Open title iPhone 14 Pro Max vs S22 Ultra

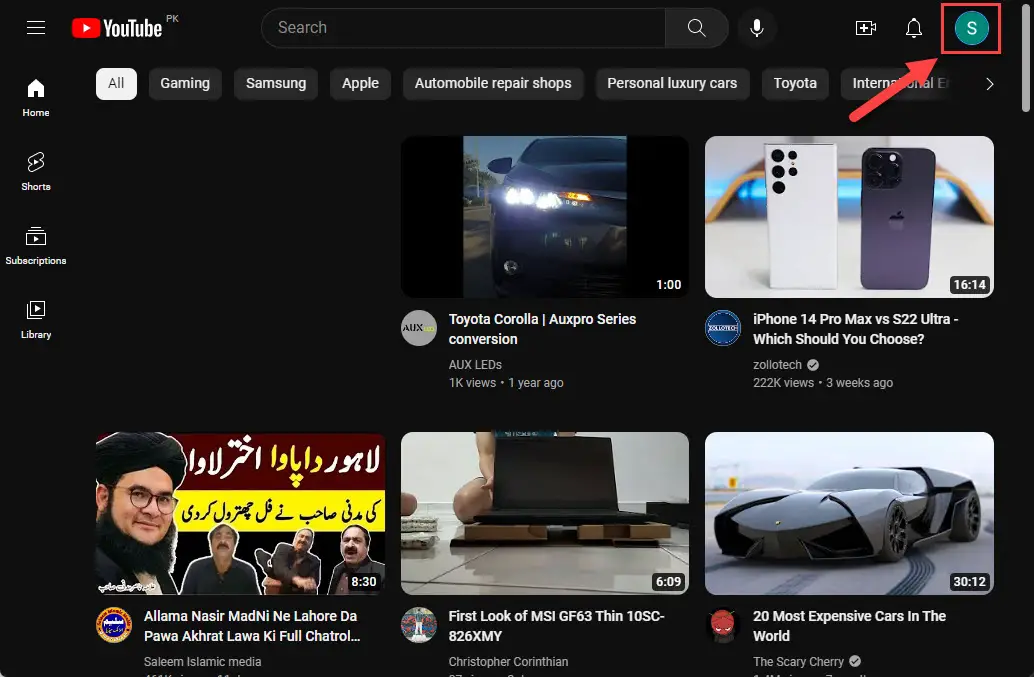855,329
